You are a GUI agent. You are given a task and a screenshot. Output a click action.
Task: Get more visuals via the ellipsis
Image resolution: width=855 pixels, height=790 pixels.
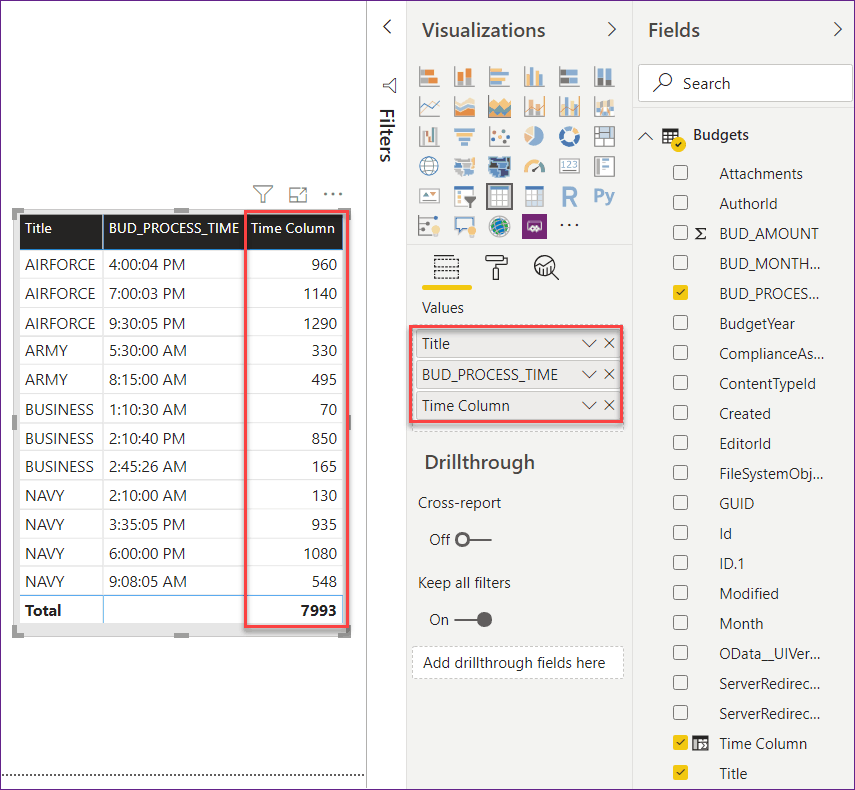[x=569, y=225]
